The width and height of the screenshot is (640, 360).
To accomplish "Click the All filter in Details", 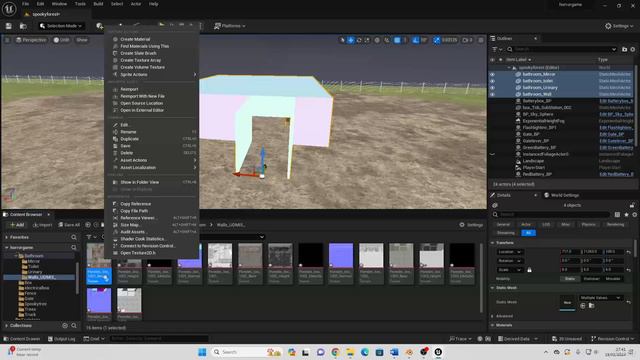I will pos(529,233).
